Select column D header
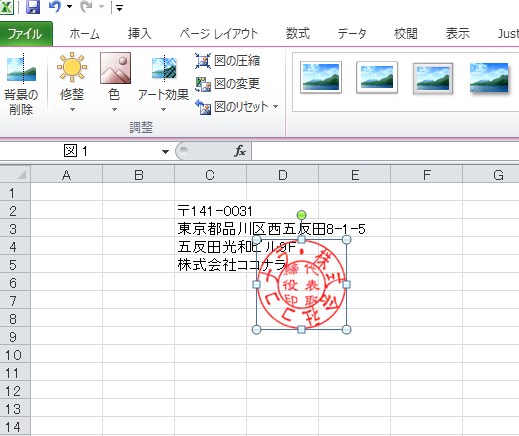Screen dimensions: 519x436 (282, 175)
